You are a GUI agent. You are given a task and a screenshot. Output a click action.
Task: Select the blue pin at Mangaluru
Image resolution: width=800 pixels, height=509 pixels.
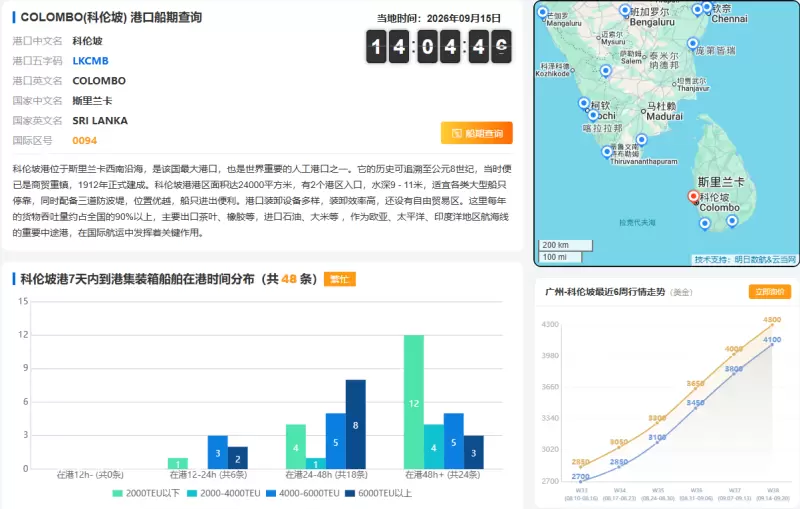(543, 12)
